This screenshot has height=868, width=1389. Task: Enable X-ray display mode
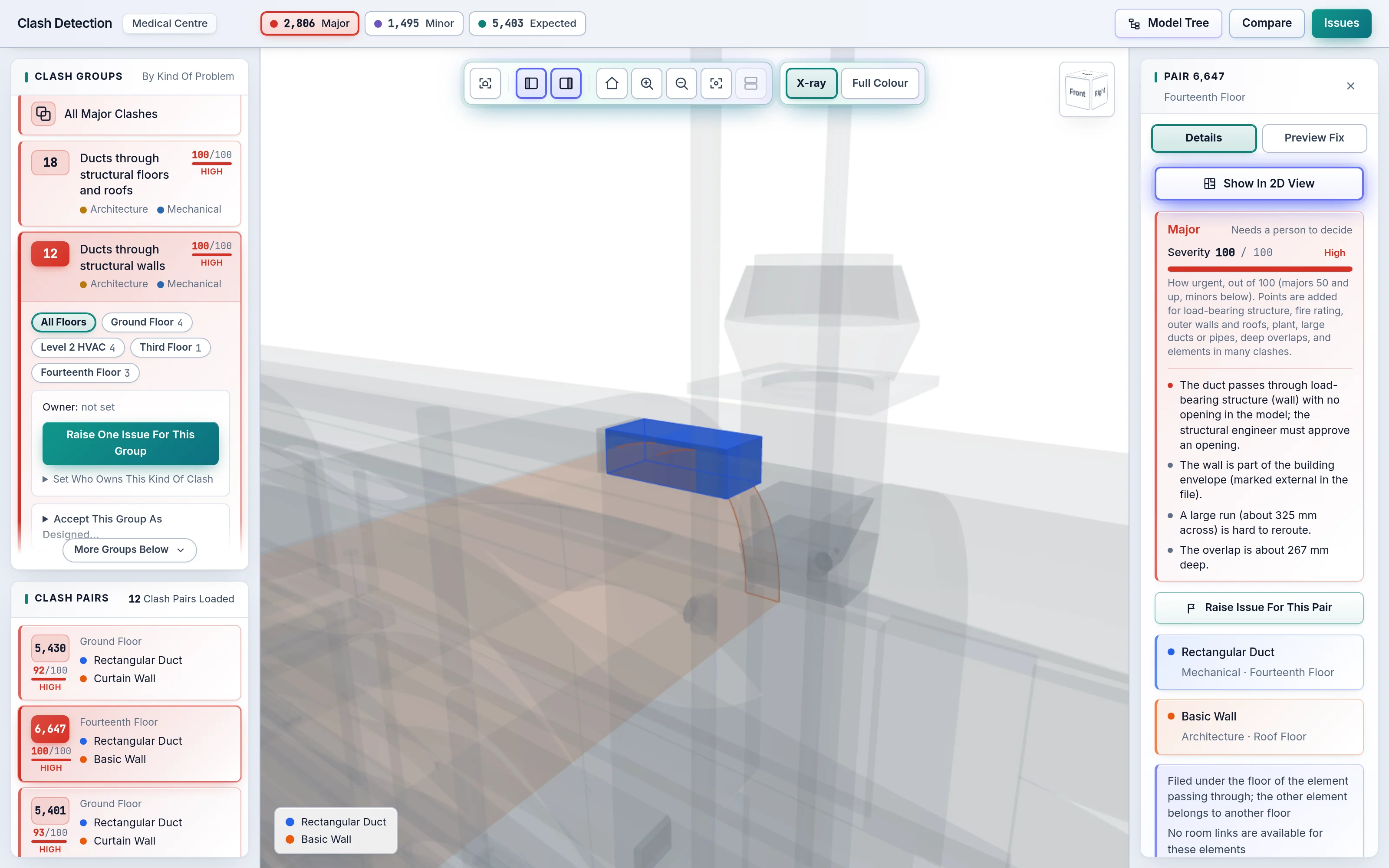point(811,83)
